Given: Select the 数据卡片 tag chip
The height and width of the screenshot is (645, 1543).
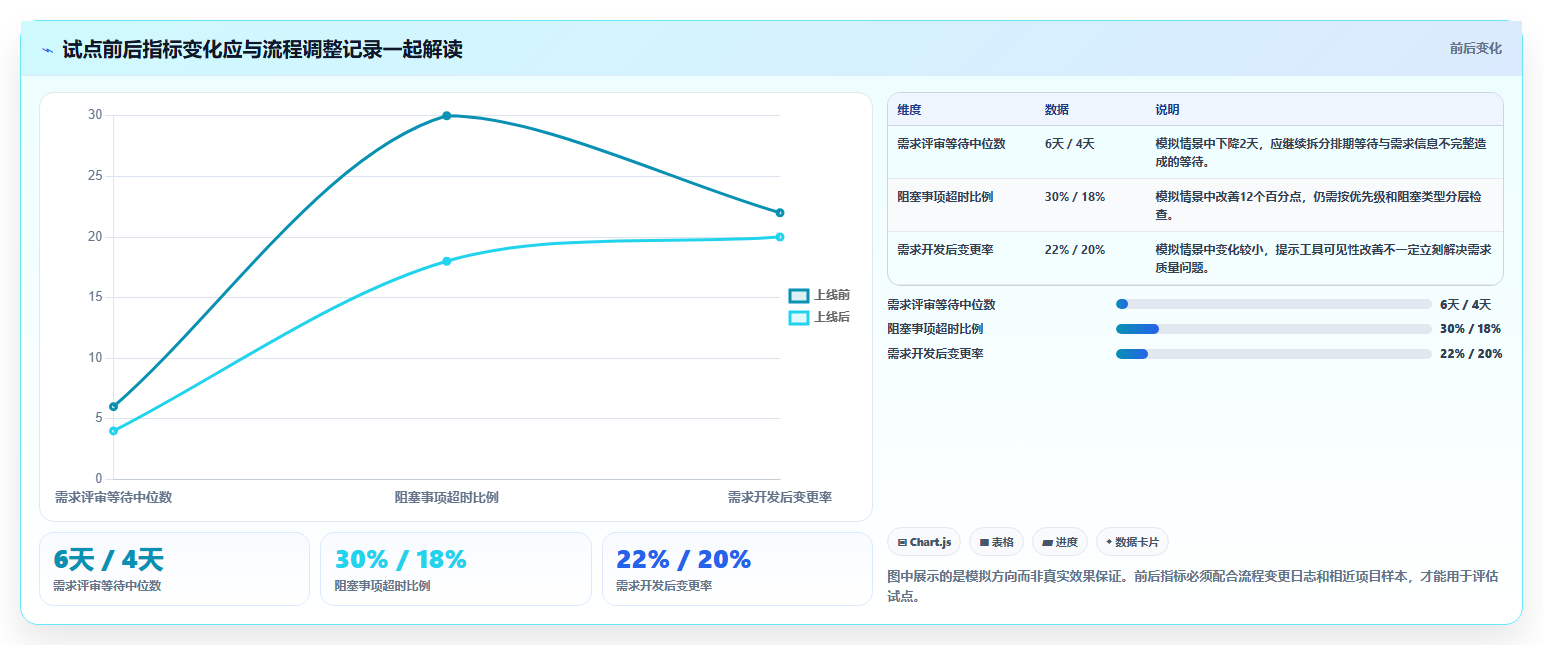Looking at the screenshot, I should (1132, 542).
